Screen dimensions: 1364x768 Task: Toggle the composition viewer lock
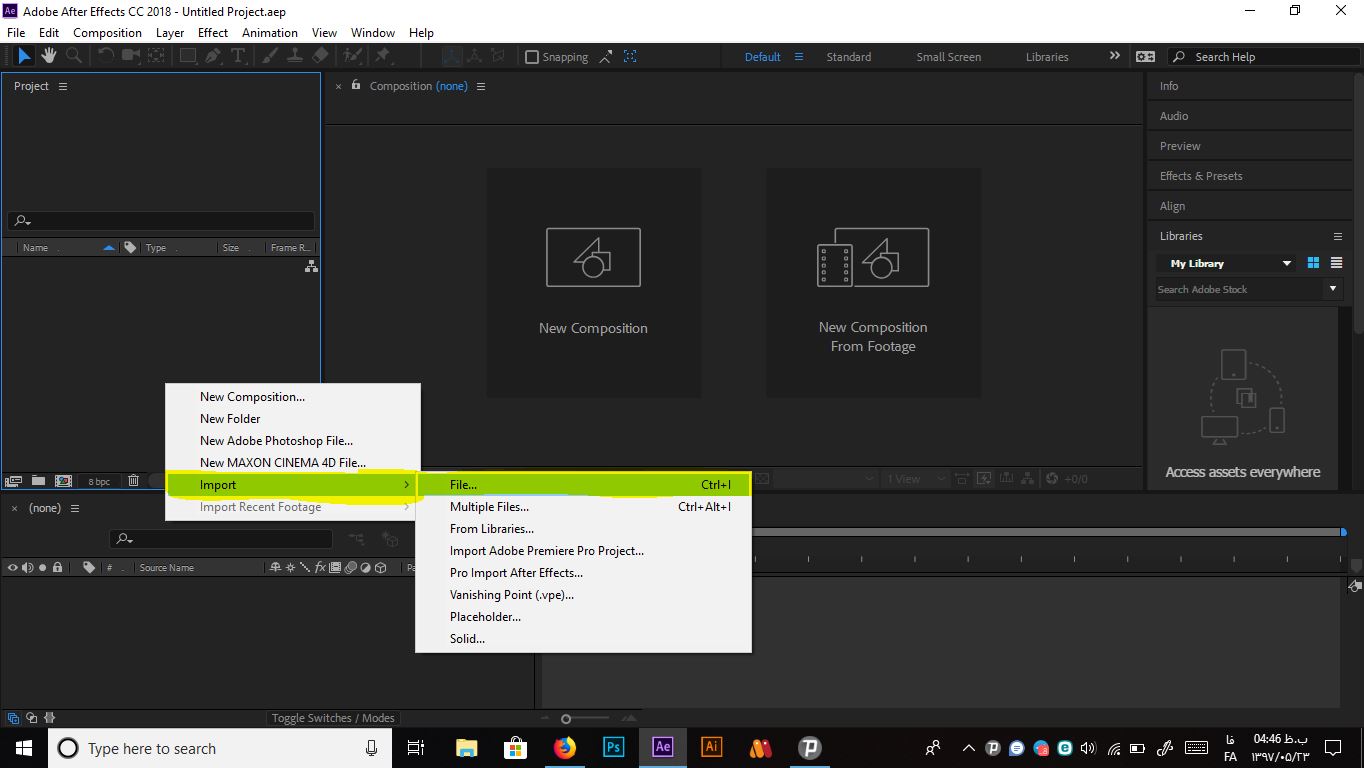pos(356,86)
